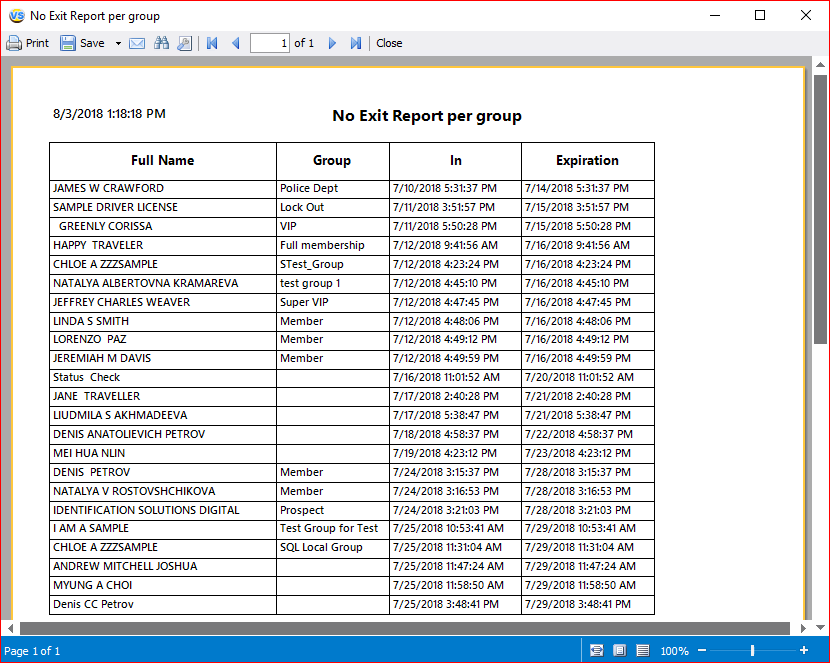The image size is (830, 663).
Task: Go to previous page arrow
Action: pos(236,43)
